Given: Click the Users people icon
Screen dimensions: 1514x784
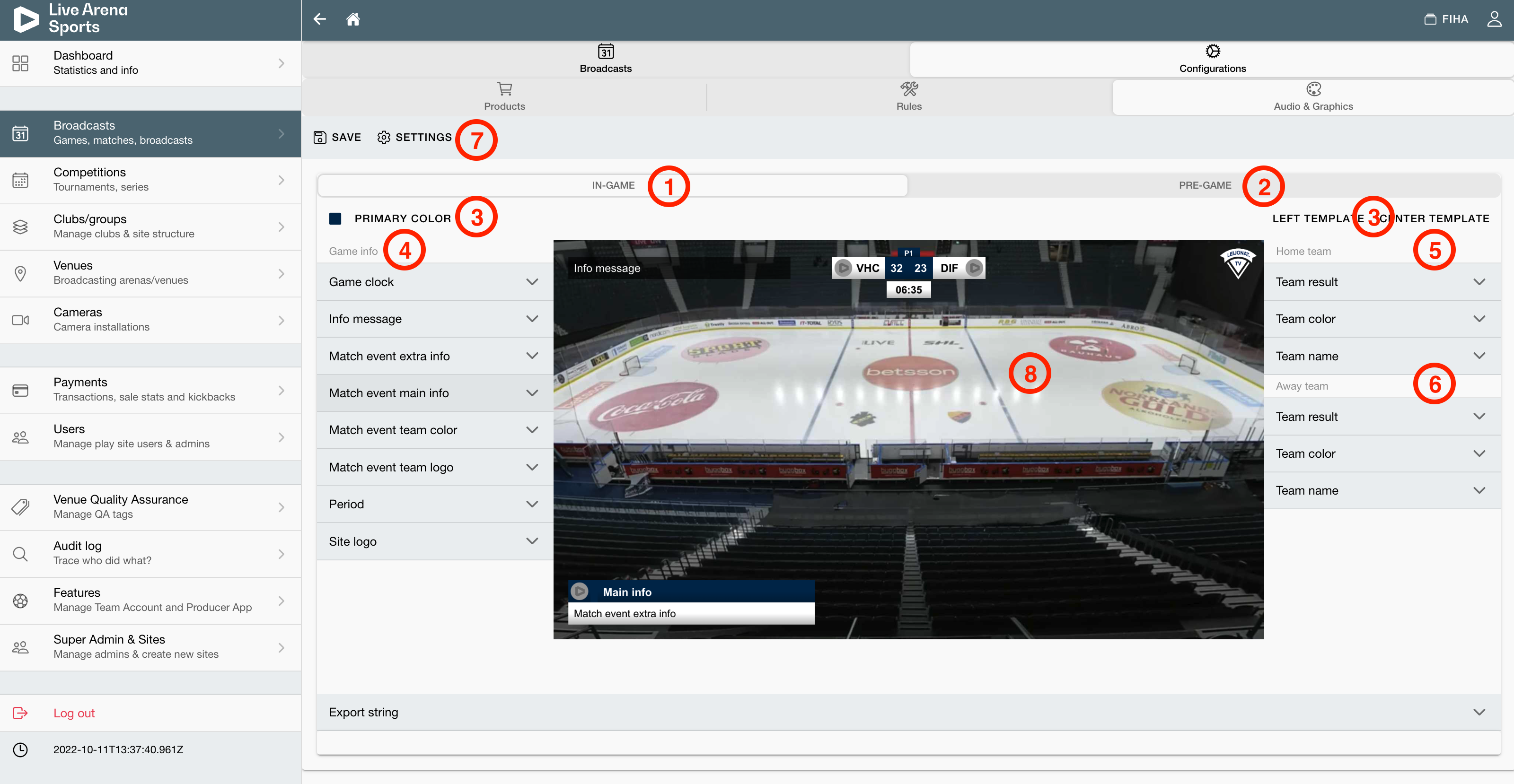Looking at the screenshot, I should point(20,437).
